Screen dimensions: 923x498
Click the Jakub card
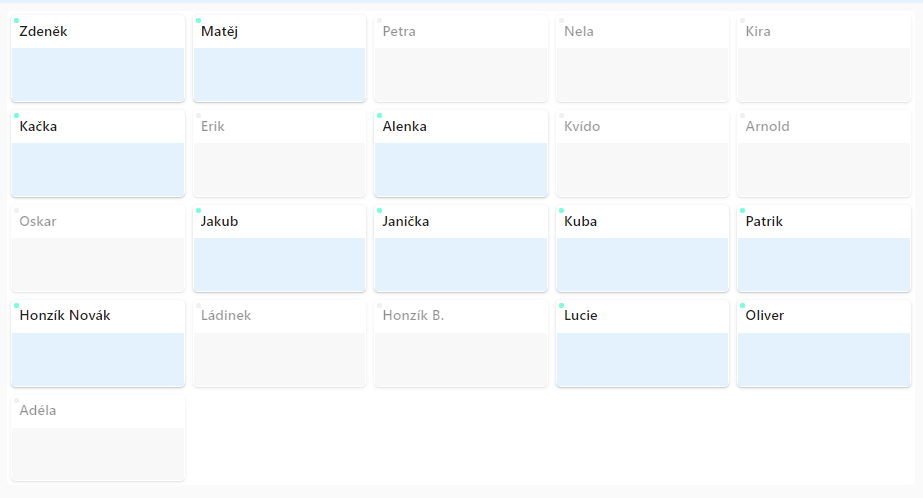(279, 249)
